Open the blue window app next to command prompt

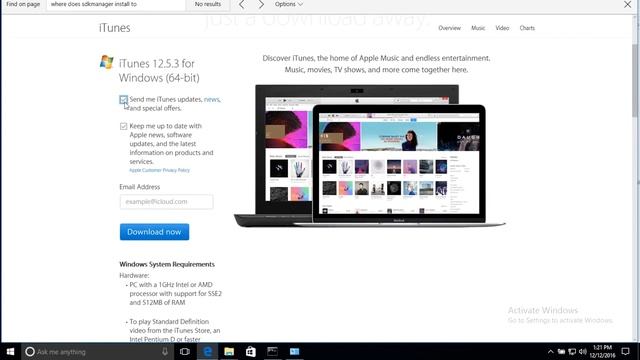(x=294, y=351)
